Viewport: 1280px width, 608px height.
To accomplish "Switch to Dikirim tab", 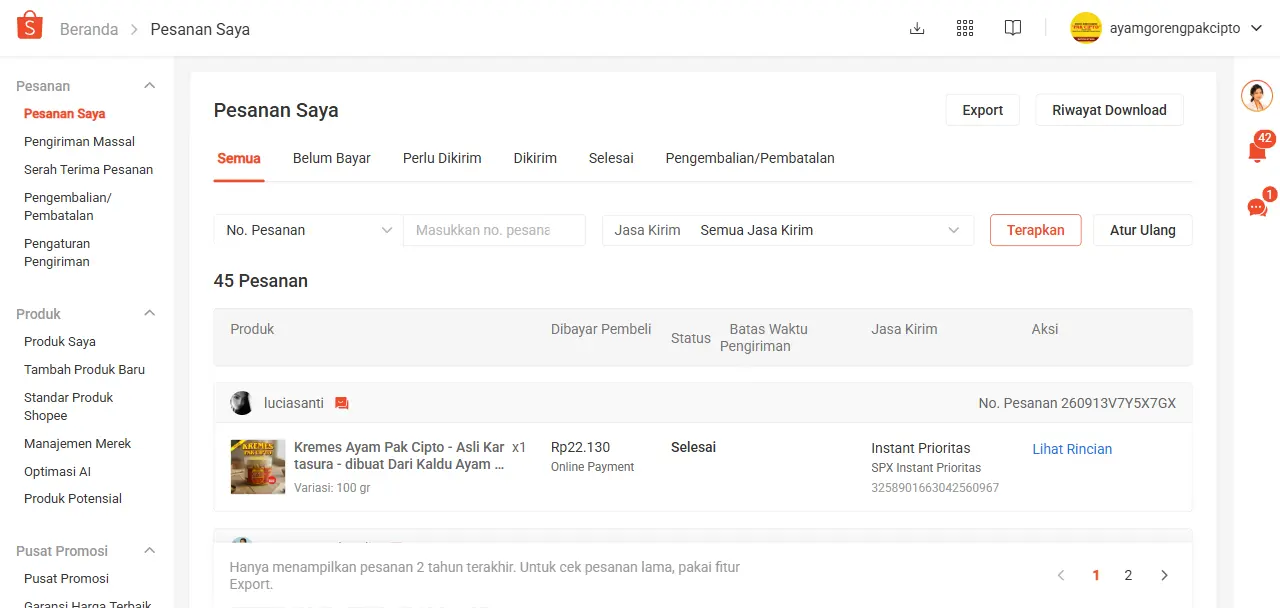I will 535,158.
